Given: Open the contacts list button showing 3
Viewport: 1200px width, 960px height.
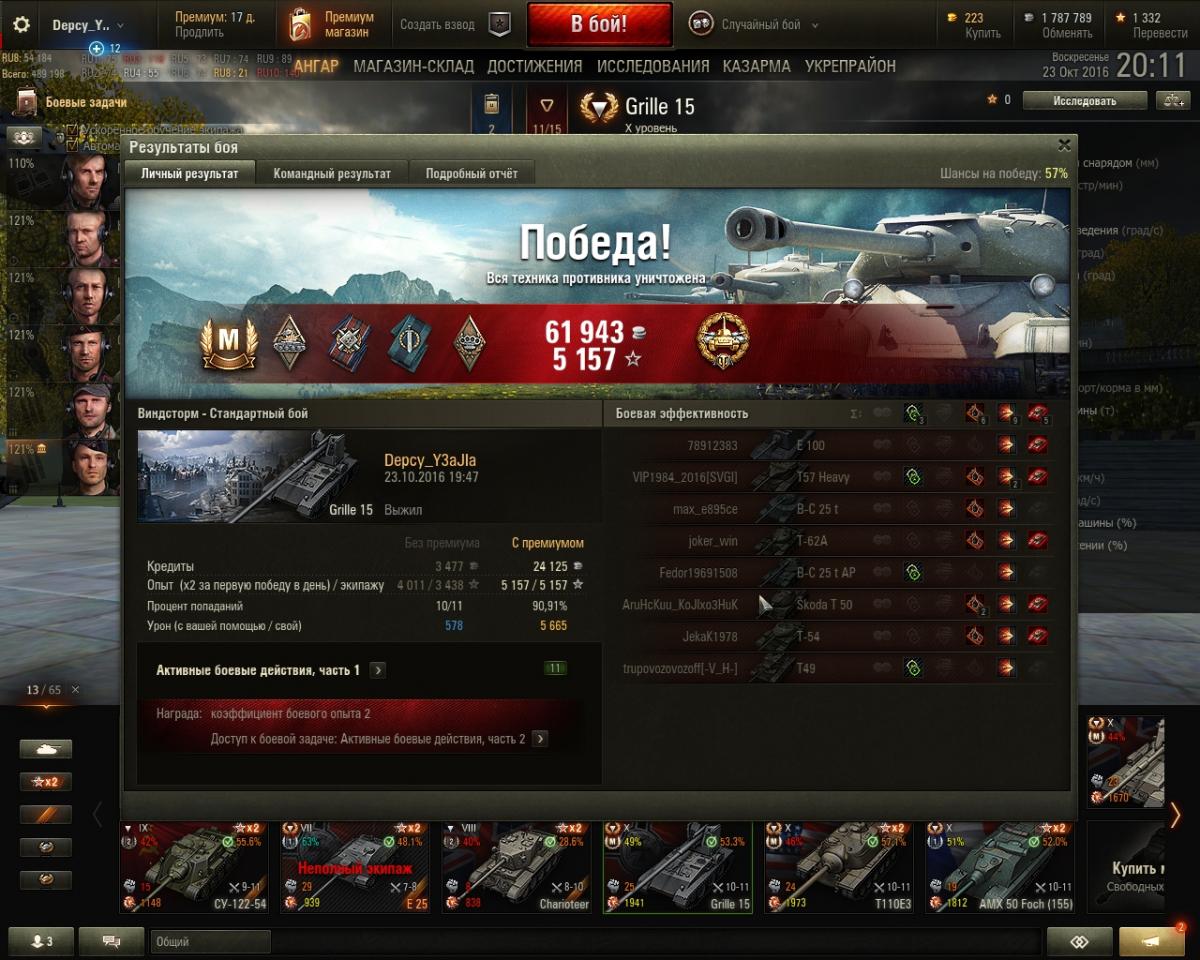Looking at the screenshot, I should pyautogui.click(x=41, y=941).
